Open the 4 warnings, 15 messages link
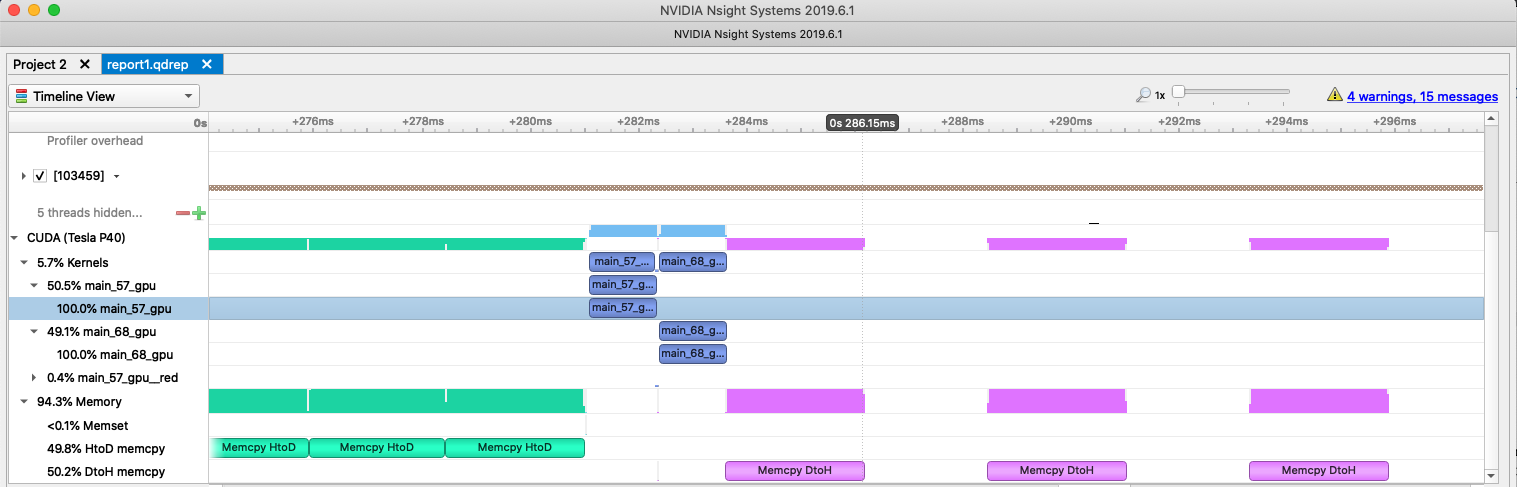The height and width of the screenshot is (487, 1517). pyautogui.click(x=1422, y=96)
